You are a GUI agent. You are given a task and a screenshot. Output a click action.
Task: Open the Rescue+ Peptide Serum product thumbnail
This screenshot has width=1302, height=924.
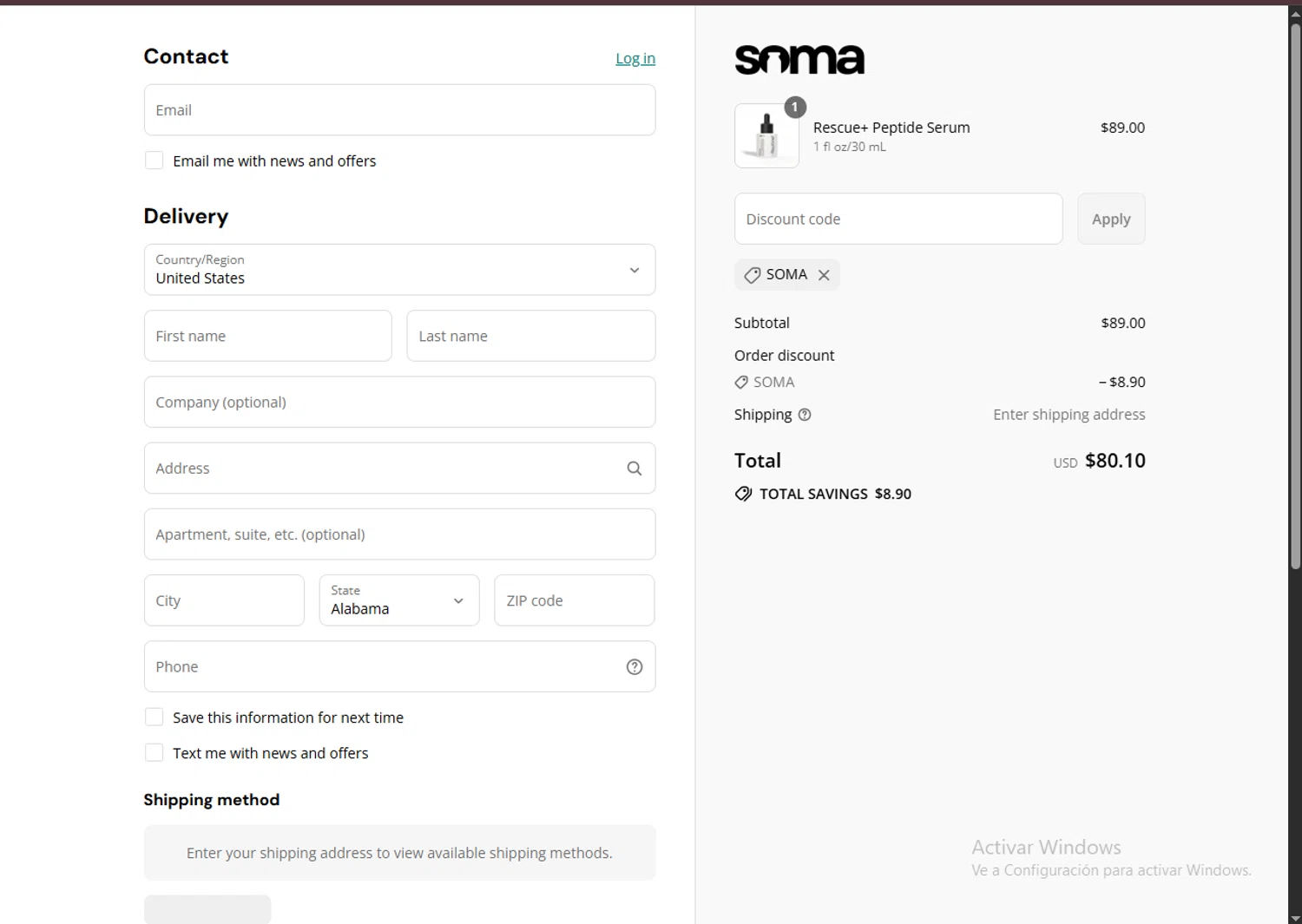point(766,135)
